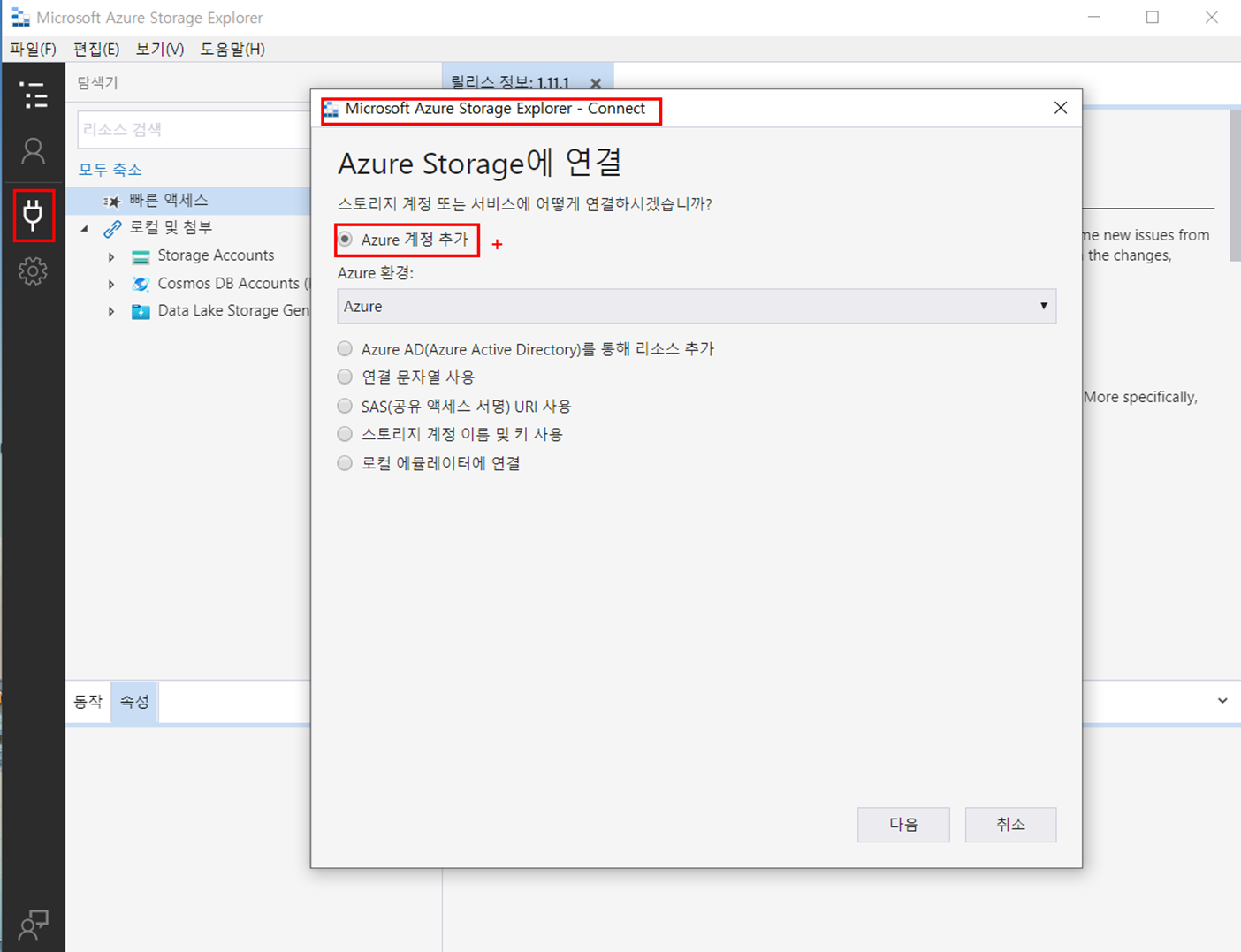Click the 탐색기 panel heading
The height and width of the screenshot is (952, 1241).
97,83
